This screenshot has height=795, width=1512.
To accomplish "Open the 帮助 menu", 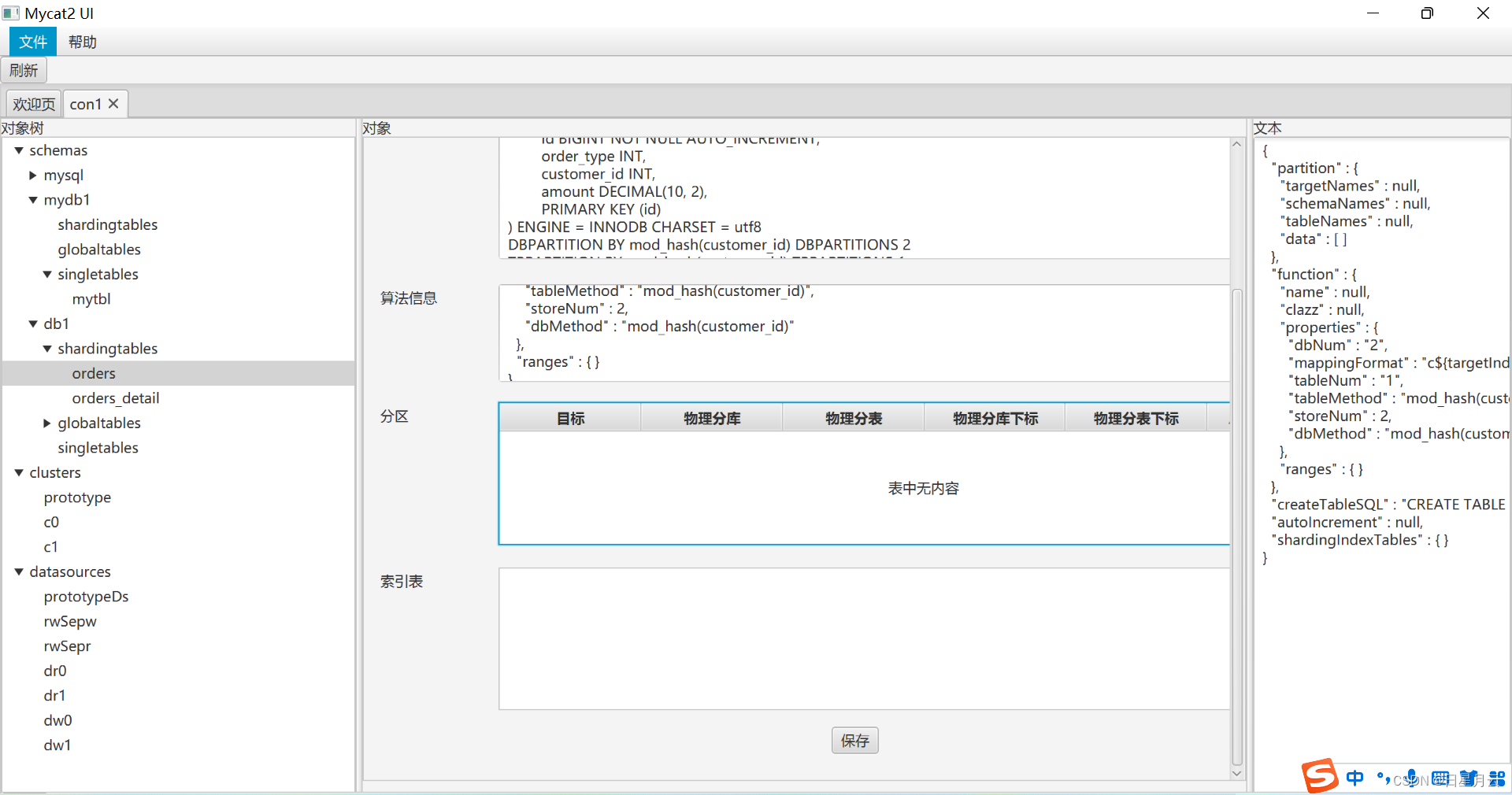I will coord(82,42).
